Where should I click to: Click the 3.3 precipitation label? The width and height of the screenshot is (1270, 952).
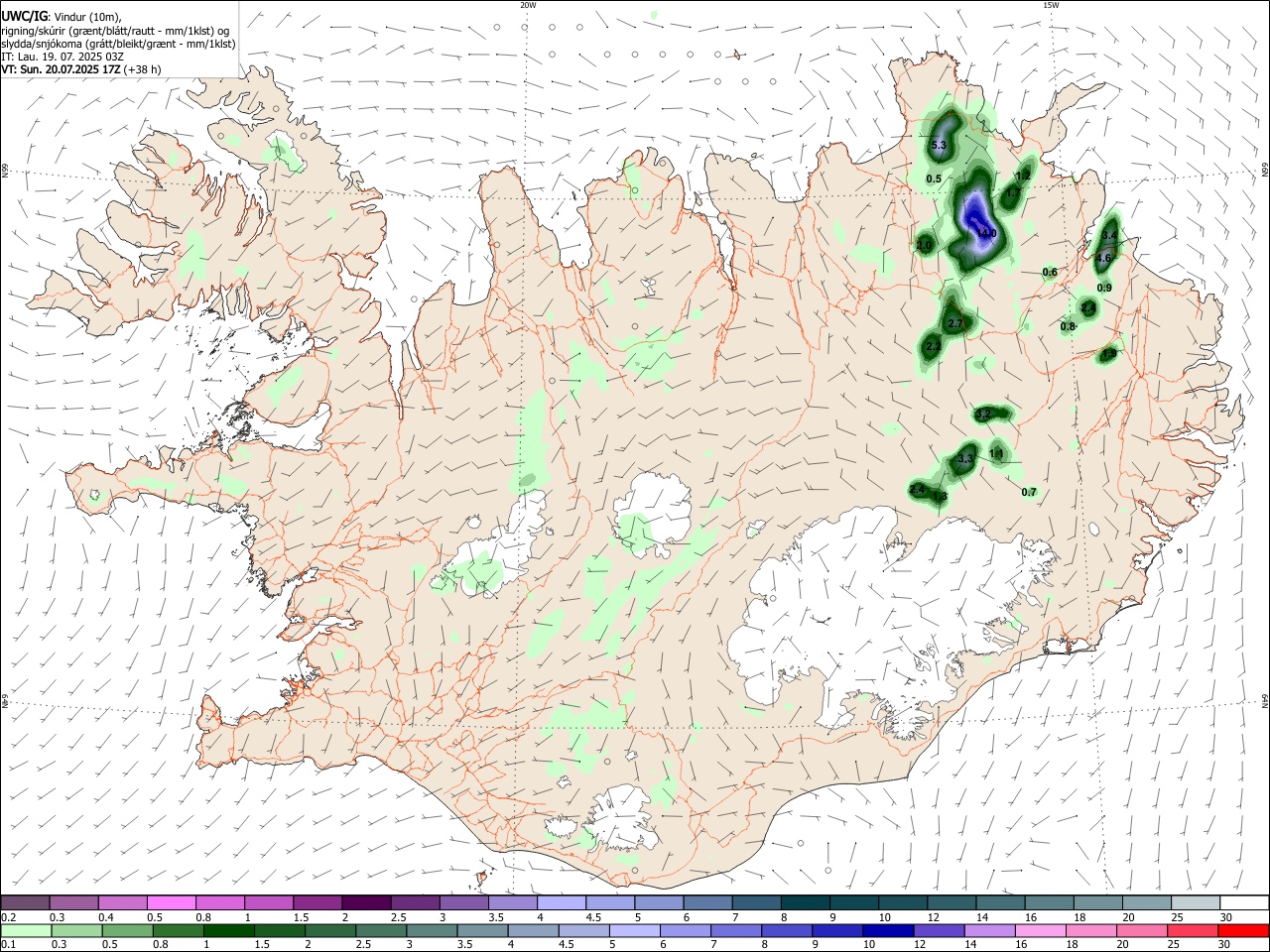click(x=965, y=458)
